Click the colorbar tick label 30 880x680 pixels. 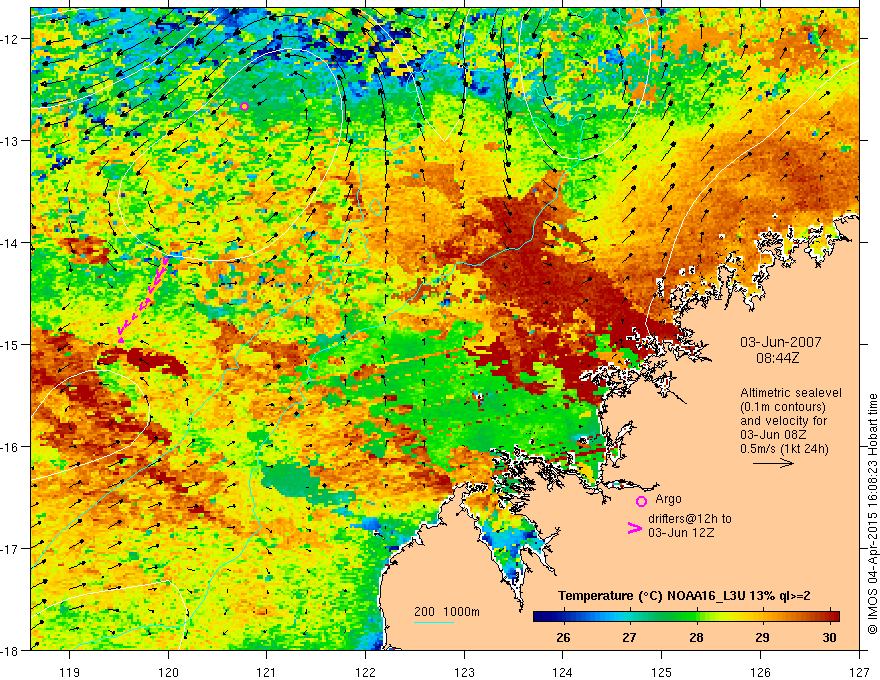(829, 638)
